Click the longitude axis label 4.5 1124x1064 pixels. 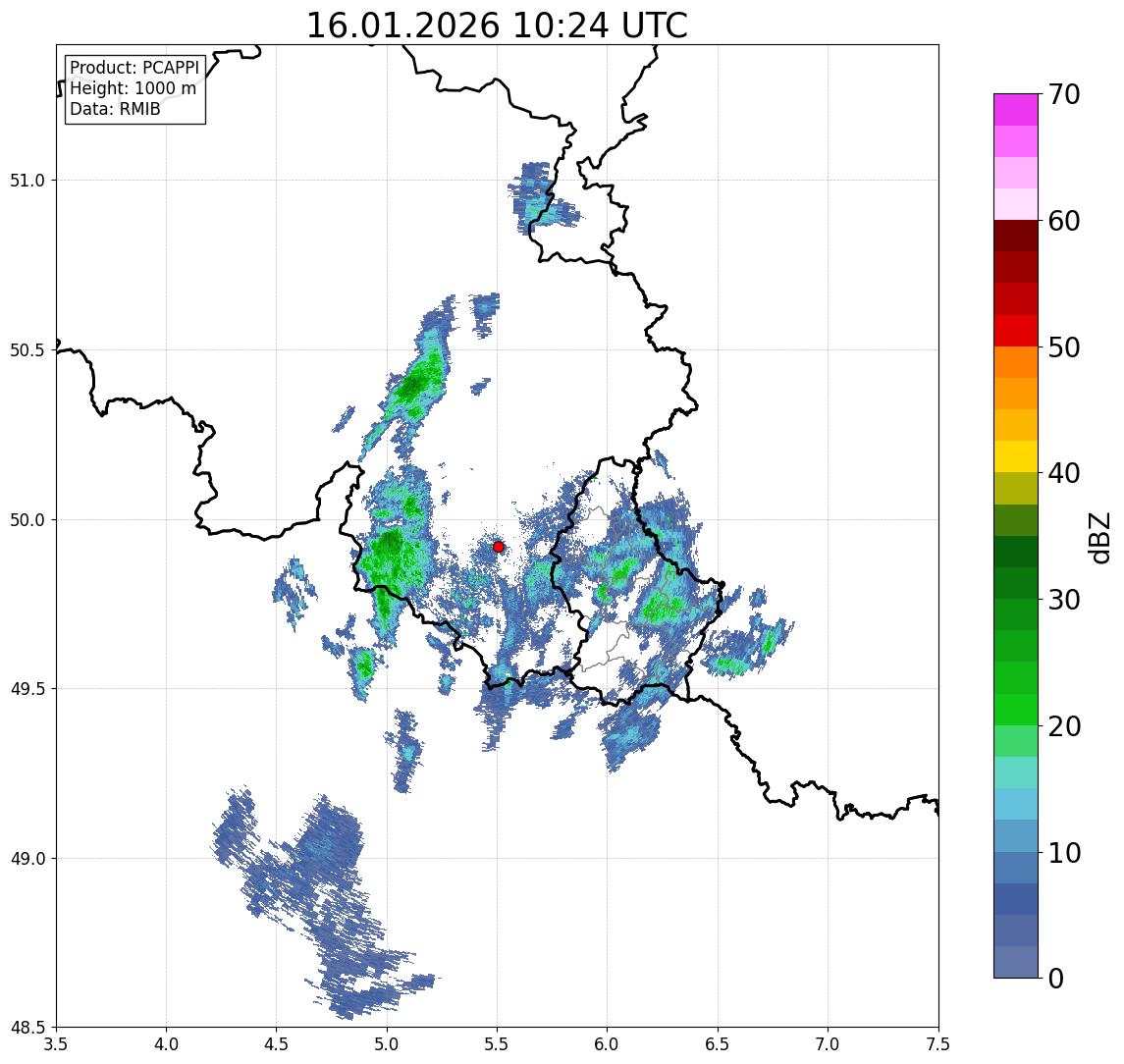[x=277, y=1044]
